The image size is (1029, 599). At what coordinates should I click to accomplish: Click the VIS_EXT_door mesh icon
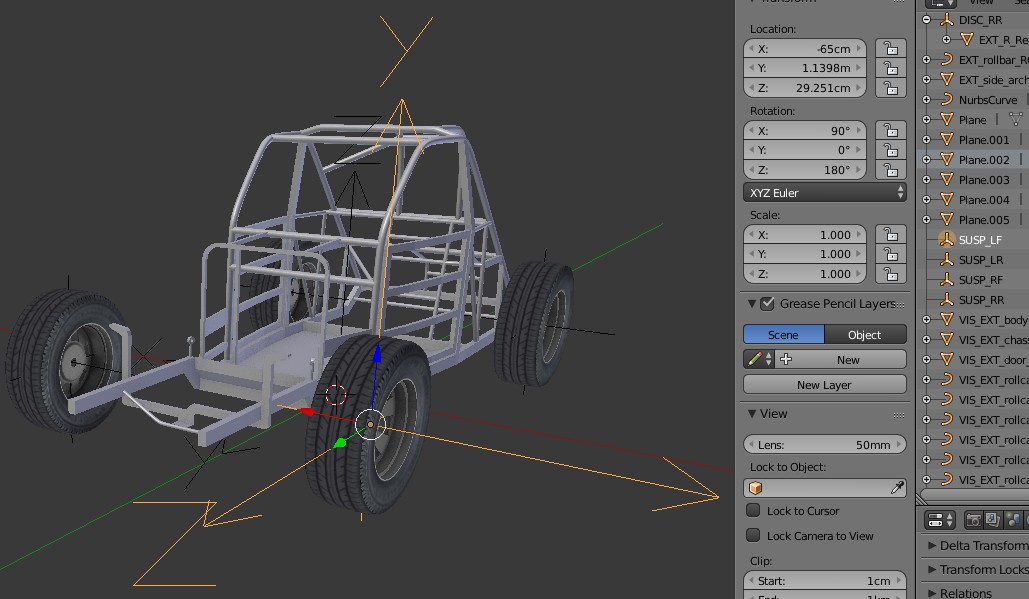point(946,360)
